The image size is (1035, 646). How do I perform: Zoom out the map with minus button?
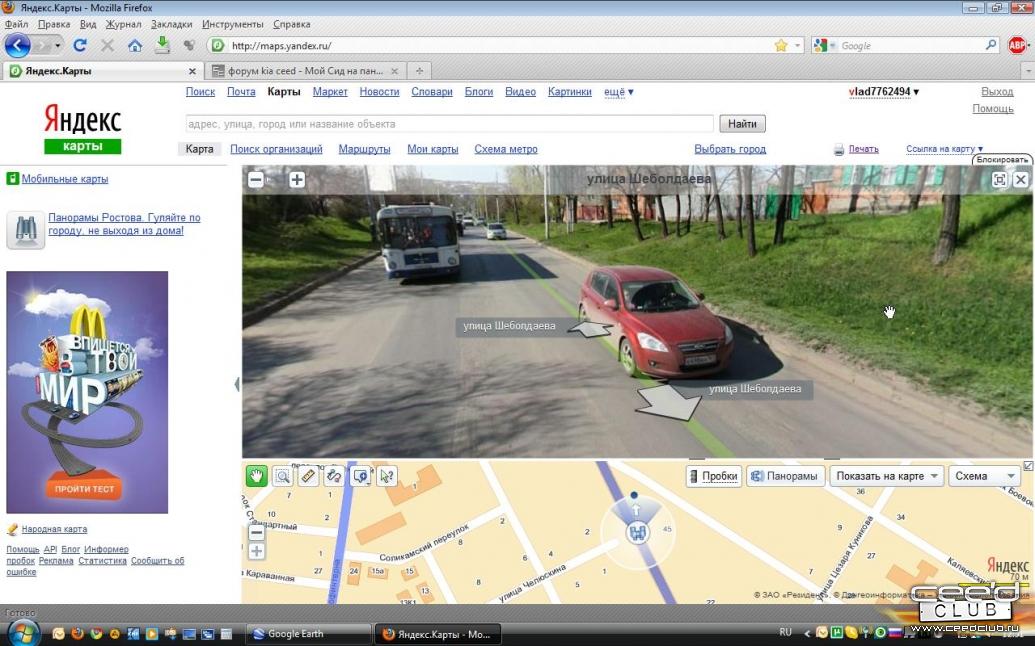coord(257,532)
